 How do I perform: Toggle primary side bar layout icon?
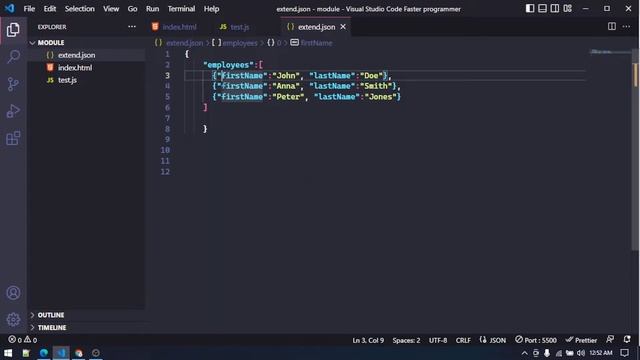point(530,8)
